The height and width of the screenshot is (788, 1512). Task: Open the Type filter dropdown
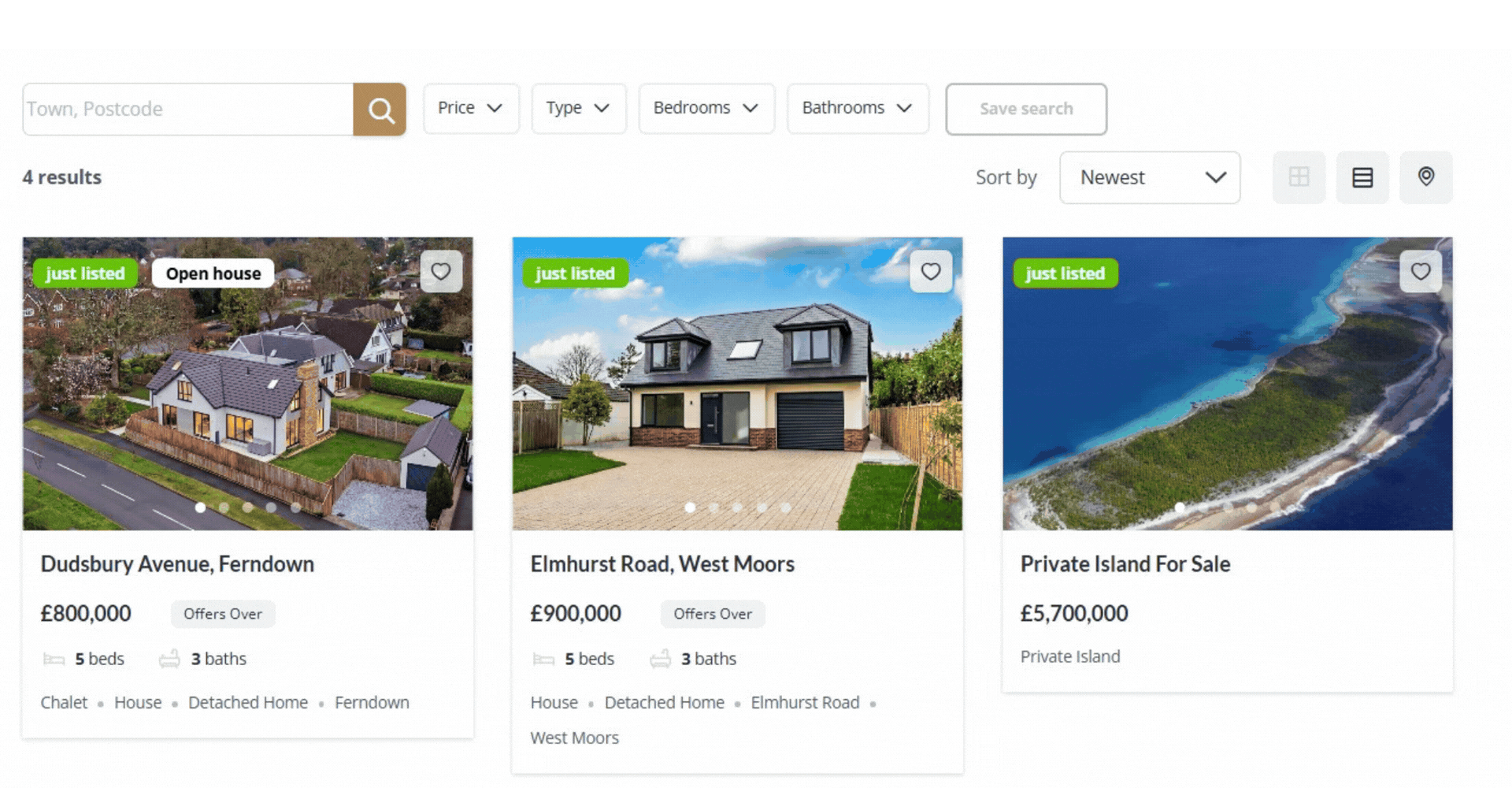(579, 108)
